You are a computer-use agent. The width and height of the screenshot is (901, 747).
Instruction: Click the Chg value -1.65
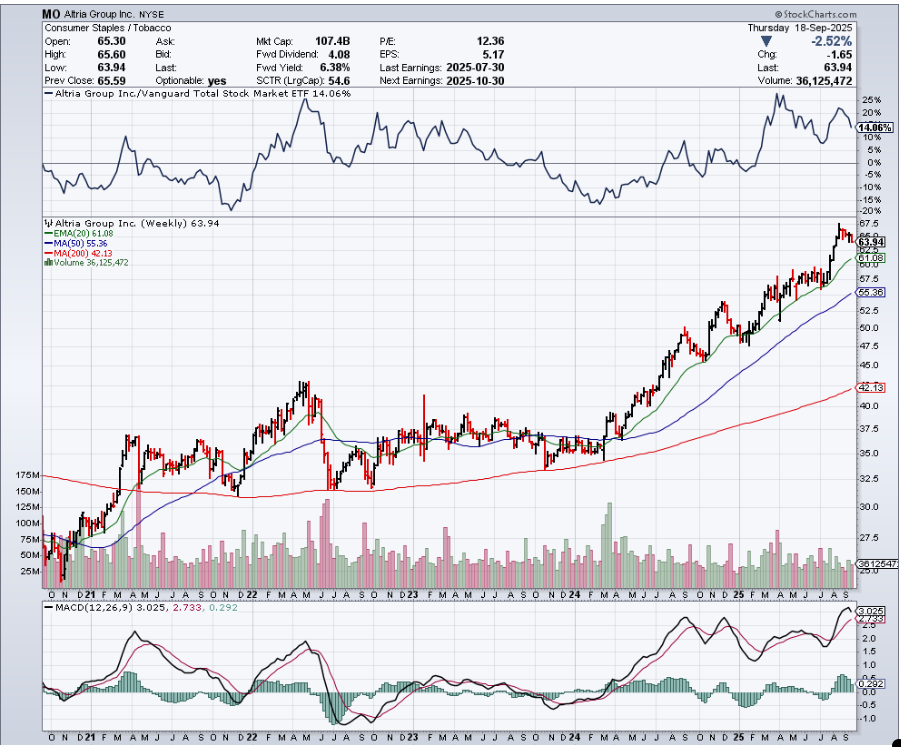point(839,55)
